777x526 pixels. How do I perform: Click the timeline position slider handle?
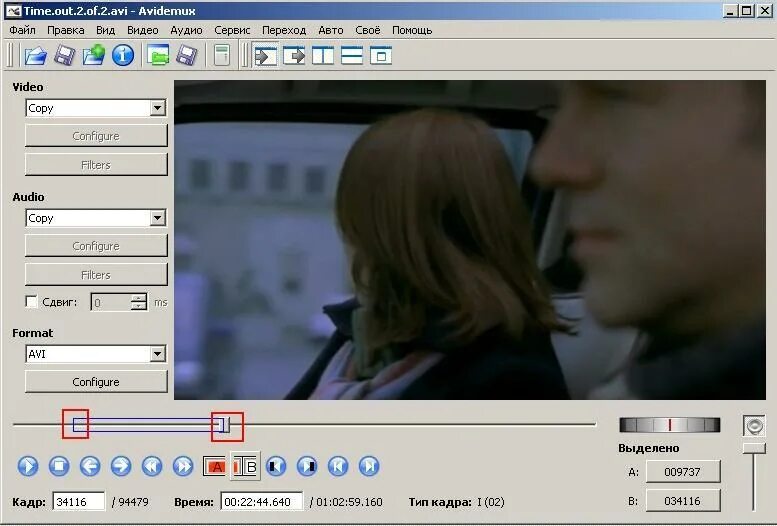coord(225,425)
